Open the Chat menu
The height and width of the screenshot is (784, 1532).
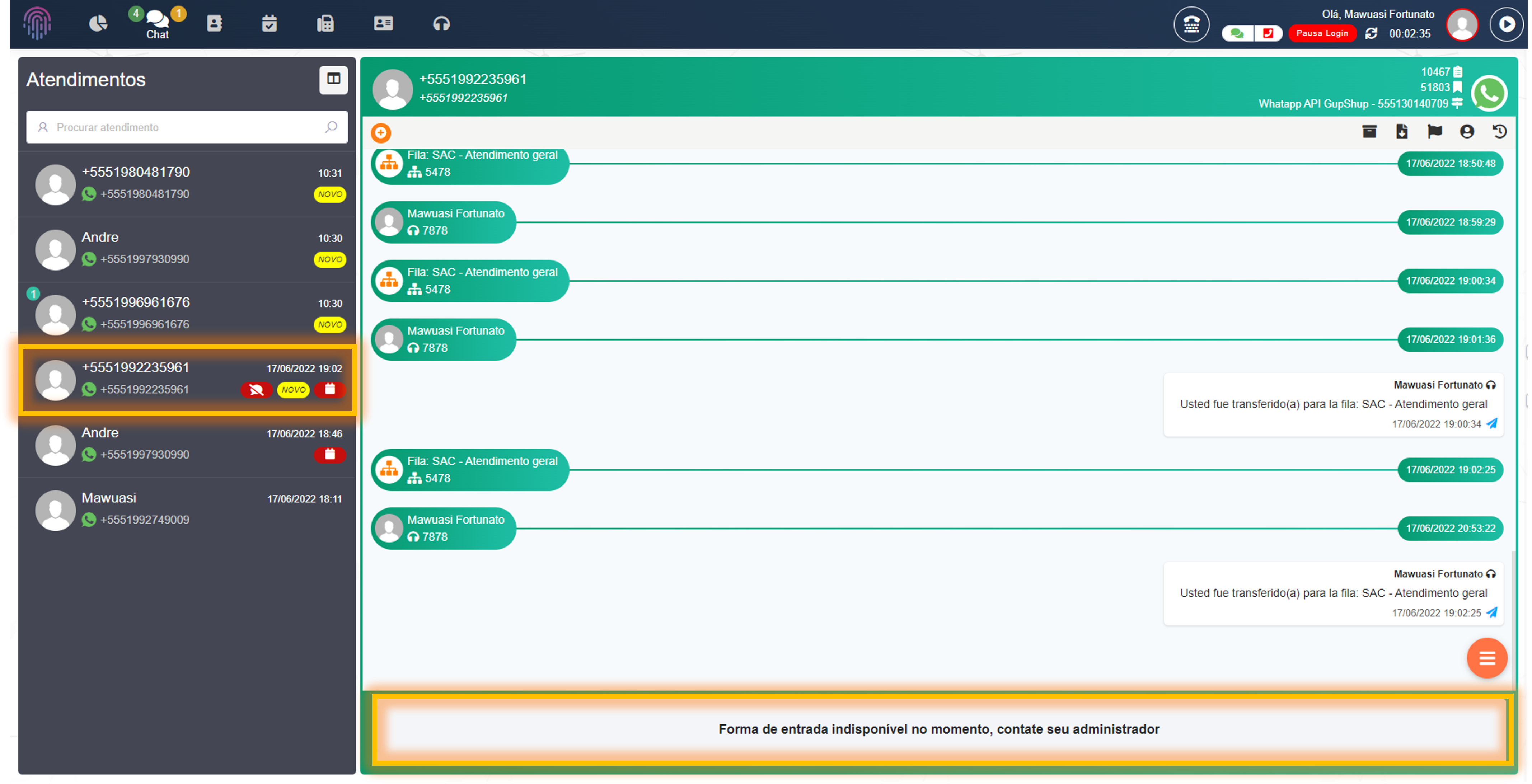158,25
